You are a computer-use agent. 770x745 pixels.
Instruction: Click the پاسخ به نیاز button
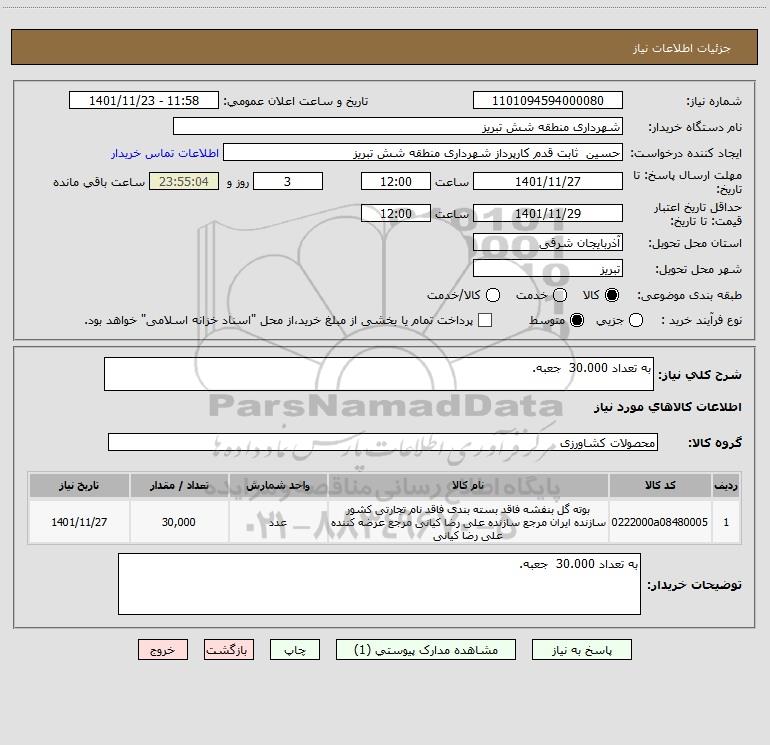pos(581,650)
